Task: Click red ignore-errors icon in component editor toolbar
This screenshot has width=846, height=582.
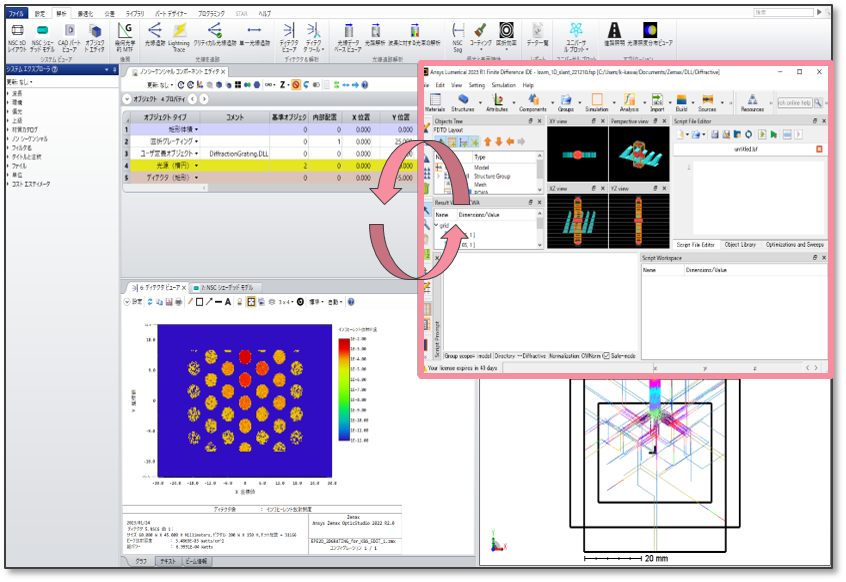Action: (x=296, y=85)
